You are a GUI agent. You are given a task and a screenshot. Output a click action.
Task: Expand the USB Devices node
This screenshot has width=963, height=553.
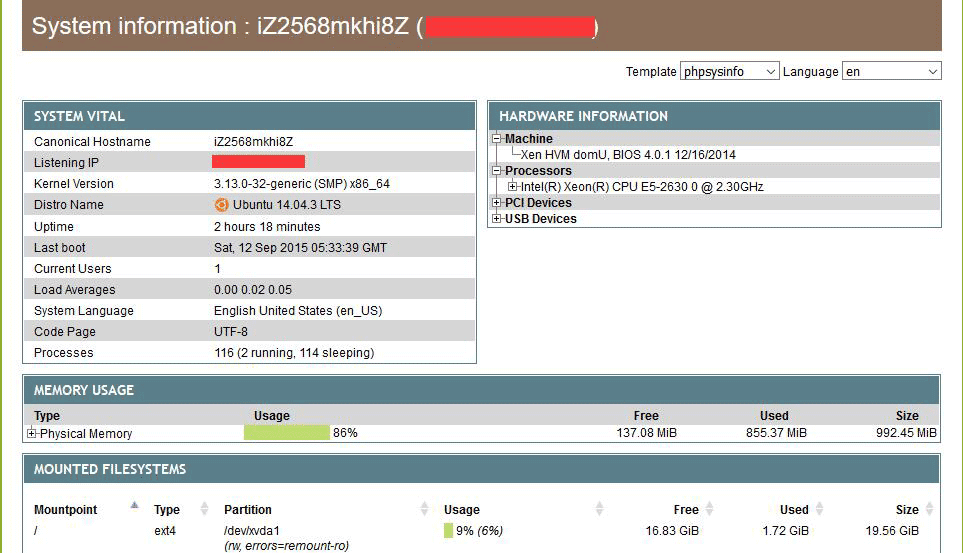pyautogui.click(x=496, y=219)
